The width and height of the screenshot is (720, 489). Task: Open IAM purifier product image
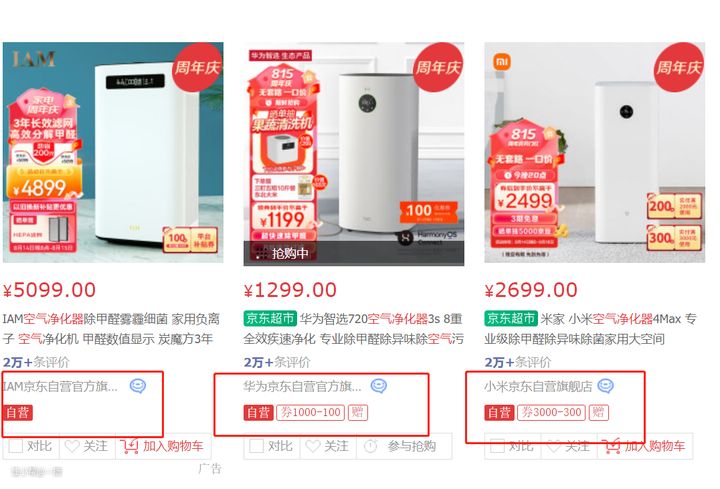[x=113, y=152]
